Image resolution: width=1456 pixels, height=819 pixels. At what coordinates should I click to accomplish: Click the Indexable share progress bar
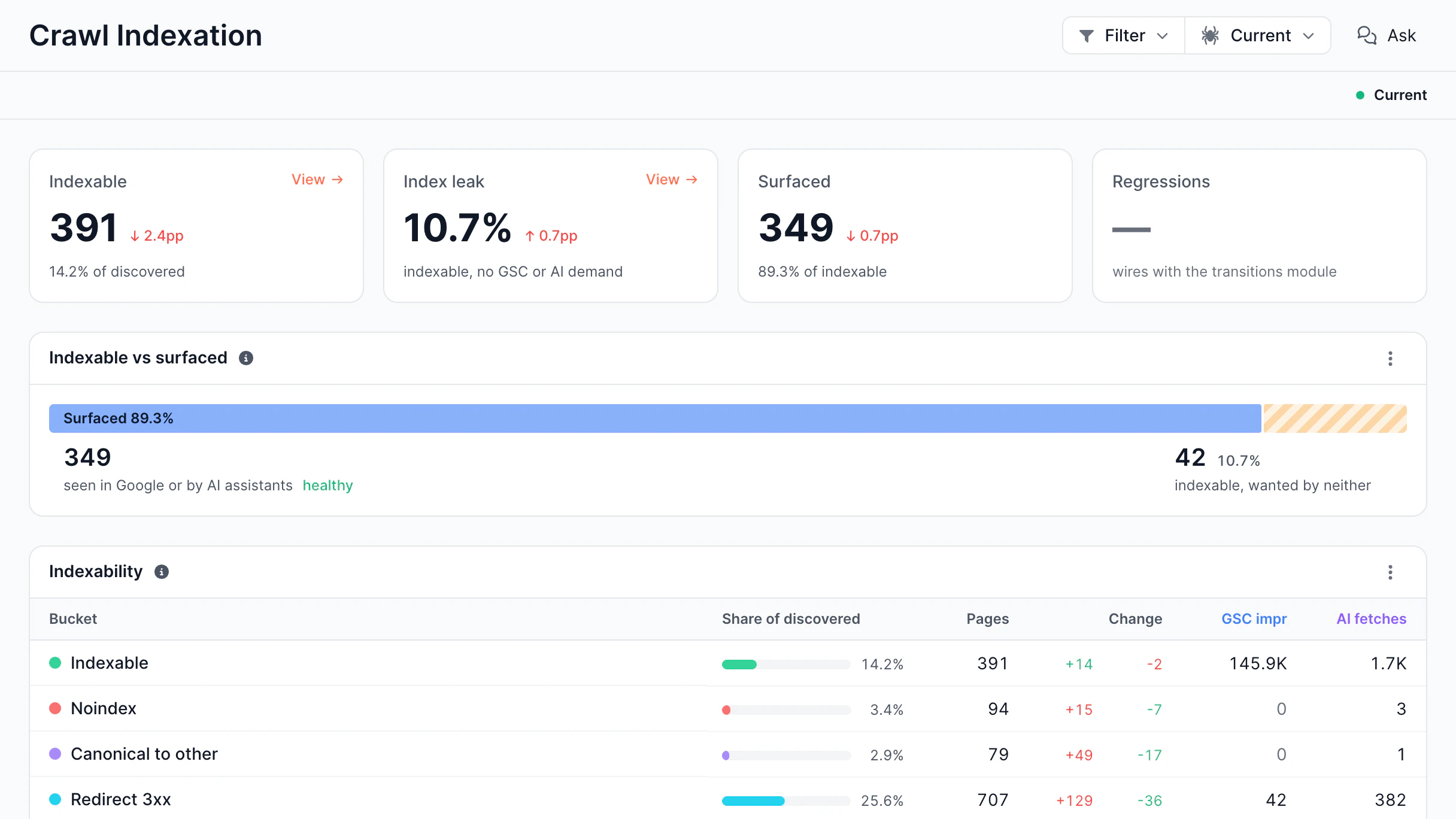pos(786,664)
